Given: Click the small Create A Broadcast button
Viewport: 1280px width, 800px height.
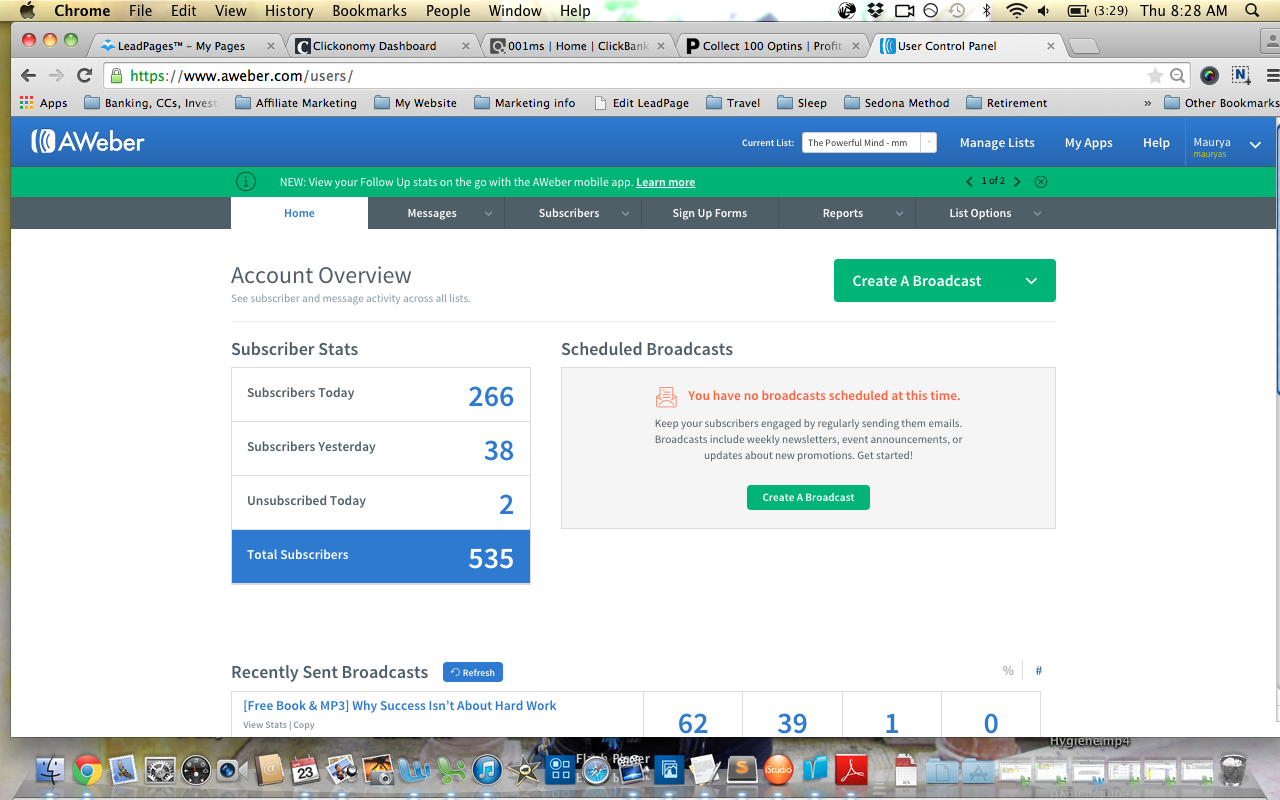Looking at the screenshot, I should [808, 497].
